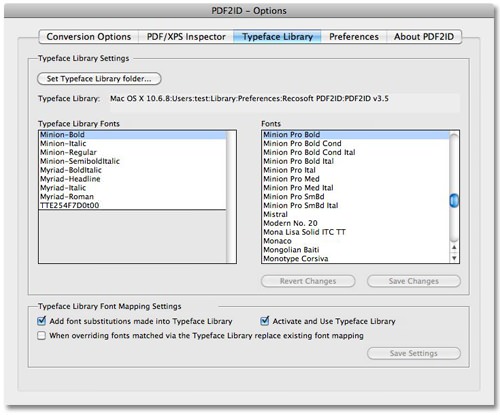The height and width of the screenshot is (415, 500).
Task: Select TTE254F7D0t00 in library fonts list
Action: click(132, 205)
